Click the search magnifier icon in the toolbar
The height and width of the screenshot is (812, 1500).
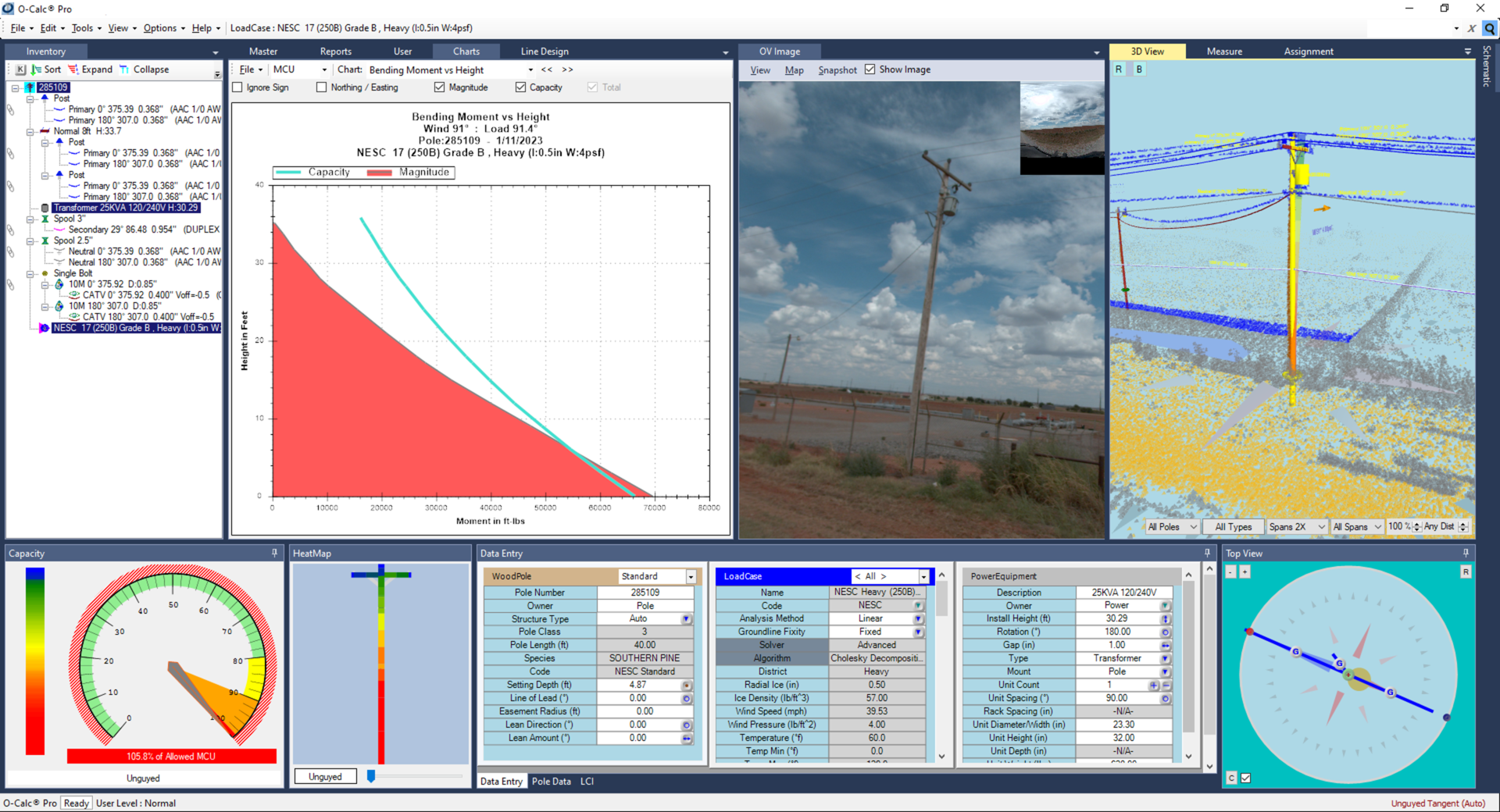1491,27
